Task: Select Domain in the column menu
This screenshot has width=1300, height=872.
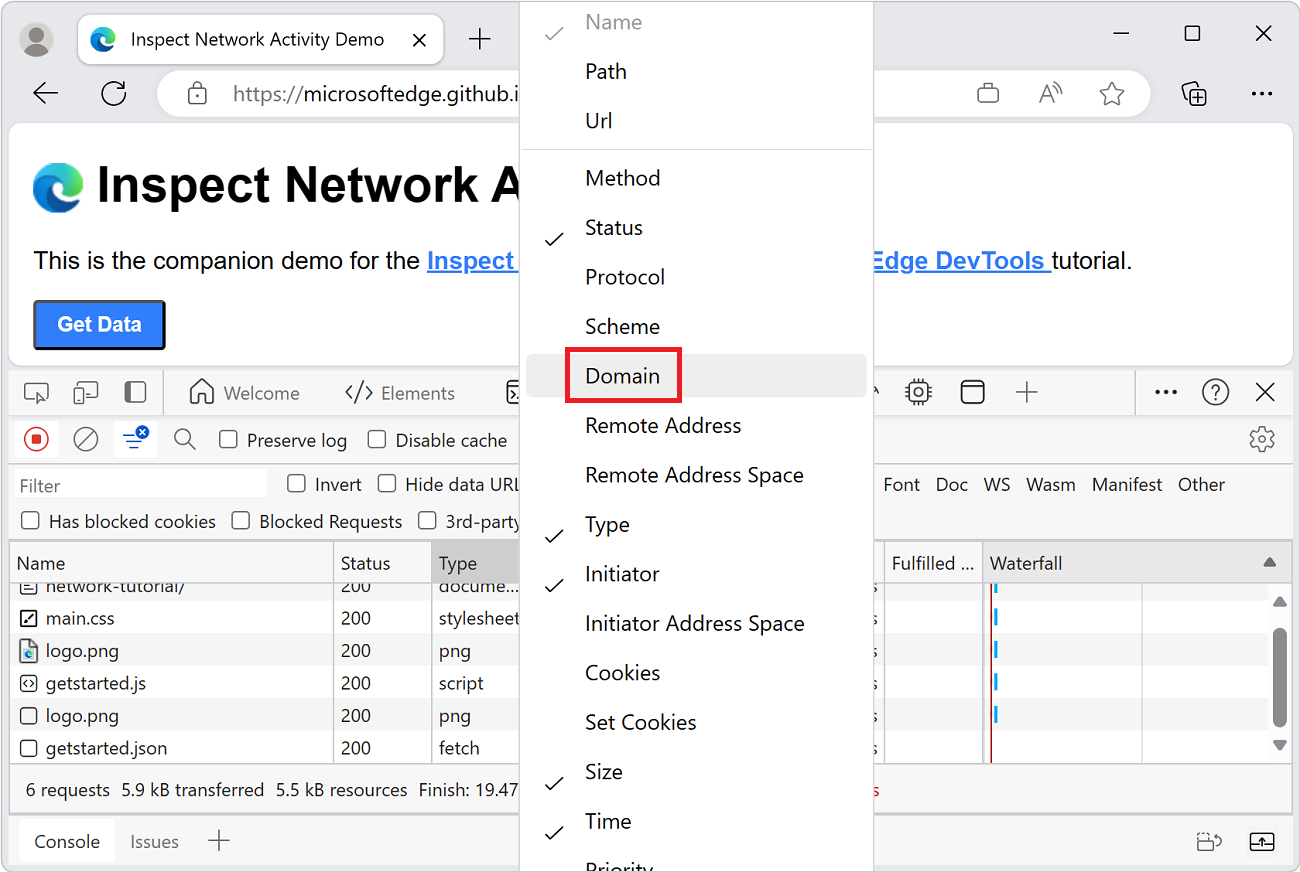Action: click(x=623, y=376)
